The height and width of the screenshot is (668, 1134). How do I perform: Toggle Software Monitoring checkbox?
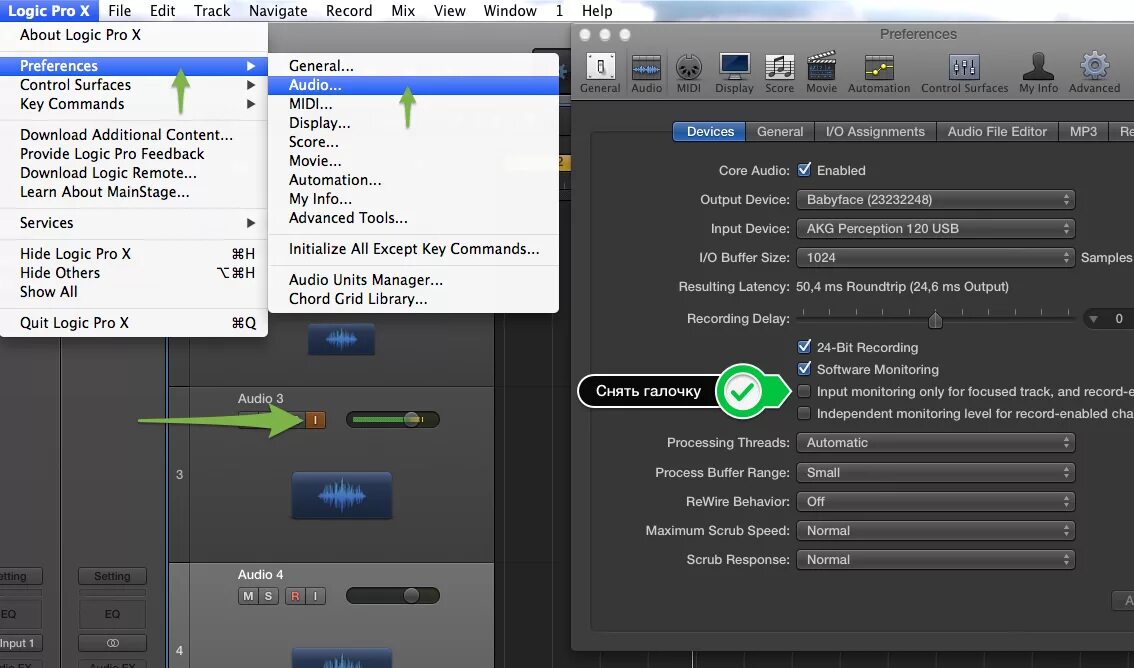804,369
